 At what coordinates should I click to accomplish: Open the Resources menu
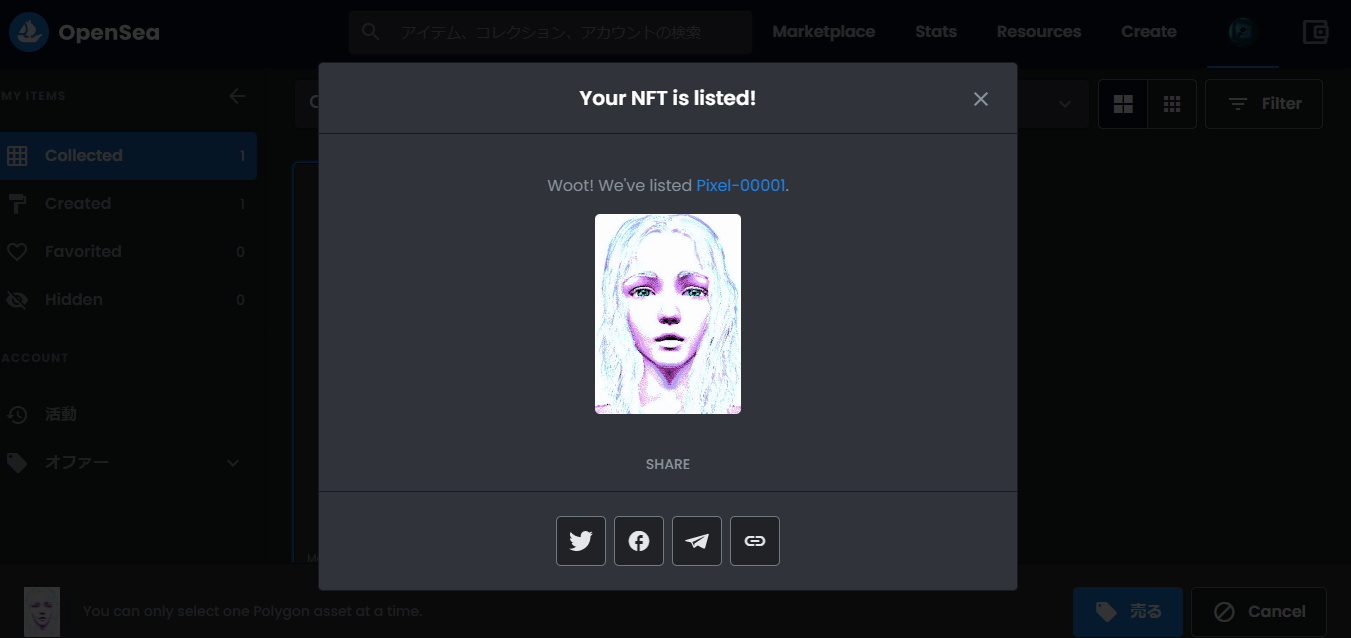pyautogui.click(x=1039, y=32)
